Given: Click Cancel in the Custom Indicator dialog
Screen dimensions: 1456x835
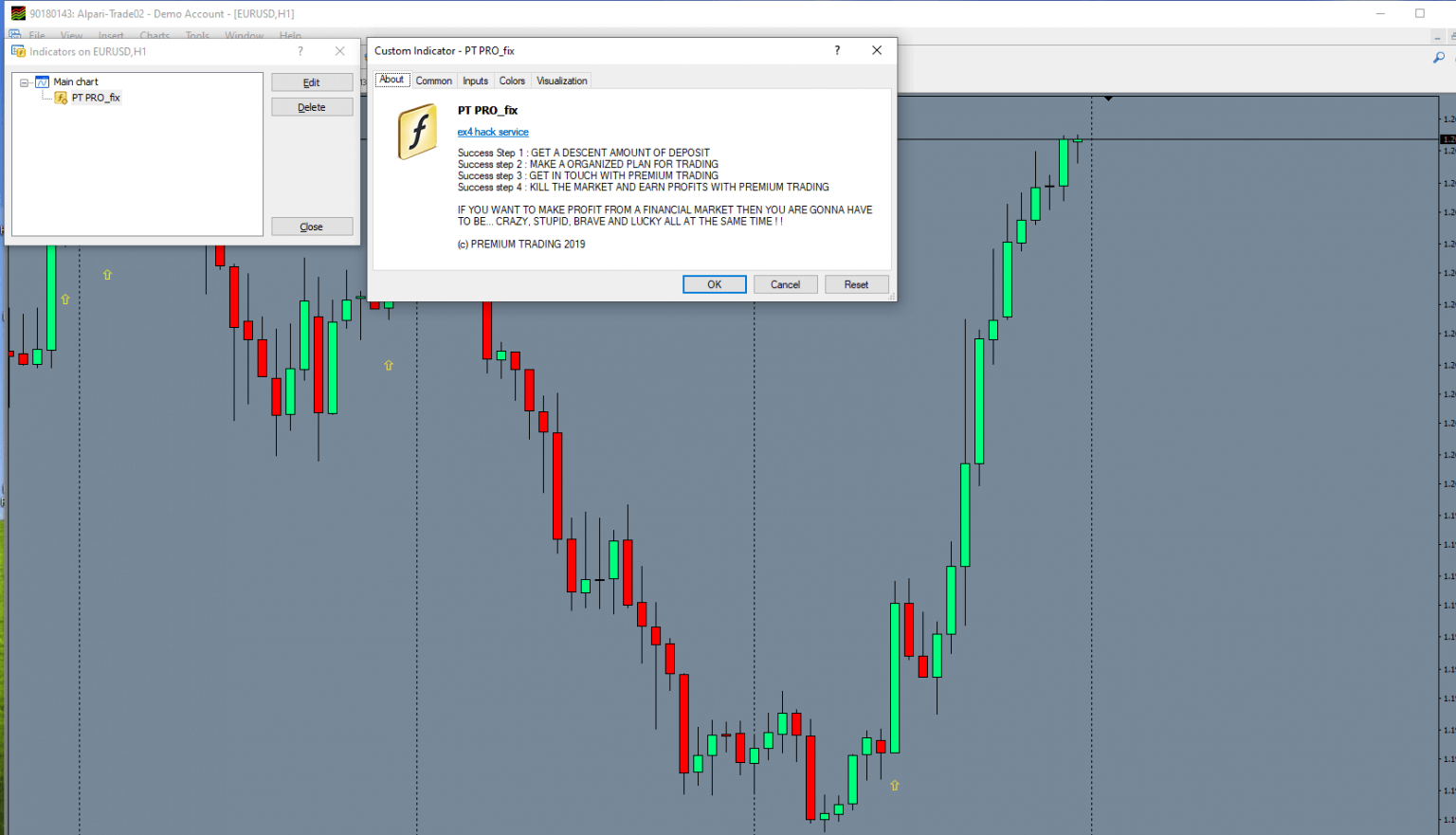Looking at the screenshot, I should pos(785,284).
